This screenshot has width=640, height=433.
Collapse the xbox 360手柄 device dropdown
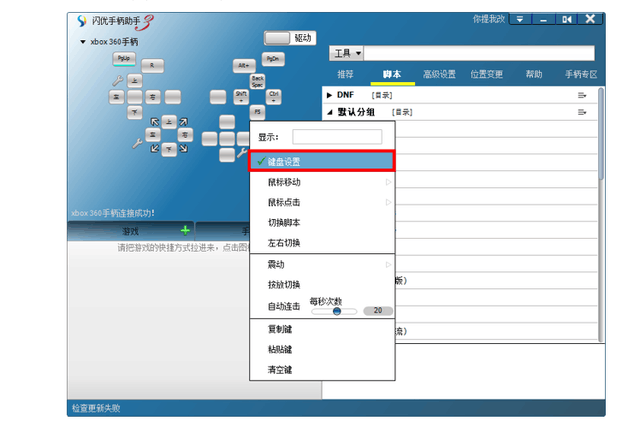coord(83,42)
